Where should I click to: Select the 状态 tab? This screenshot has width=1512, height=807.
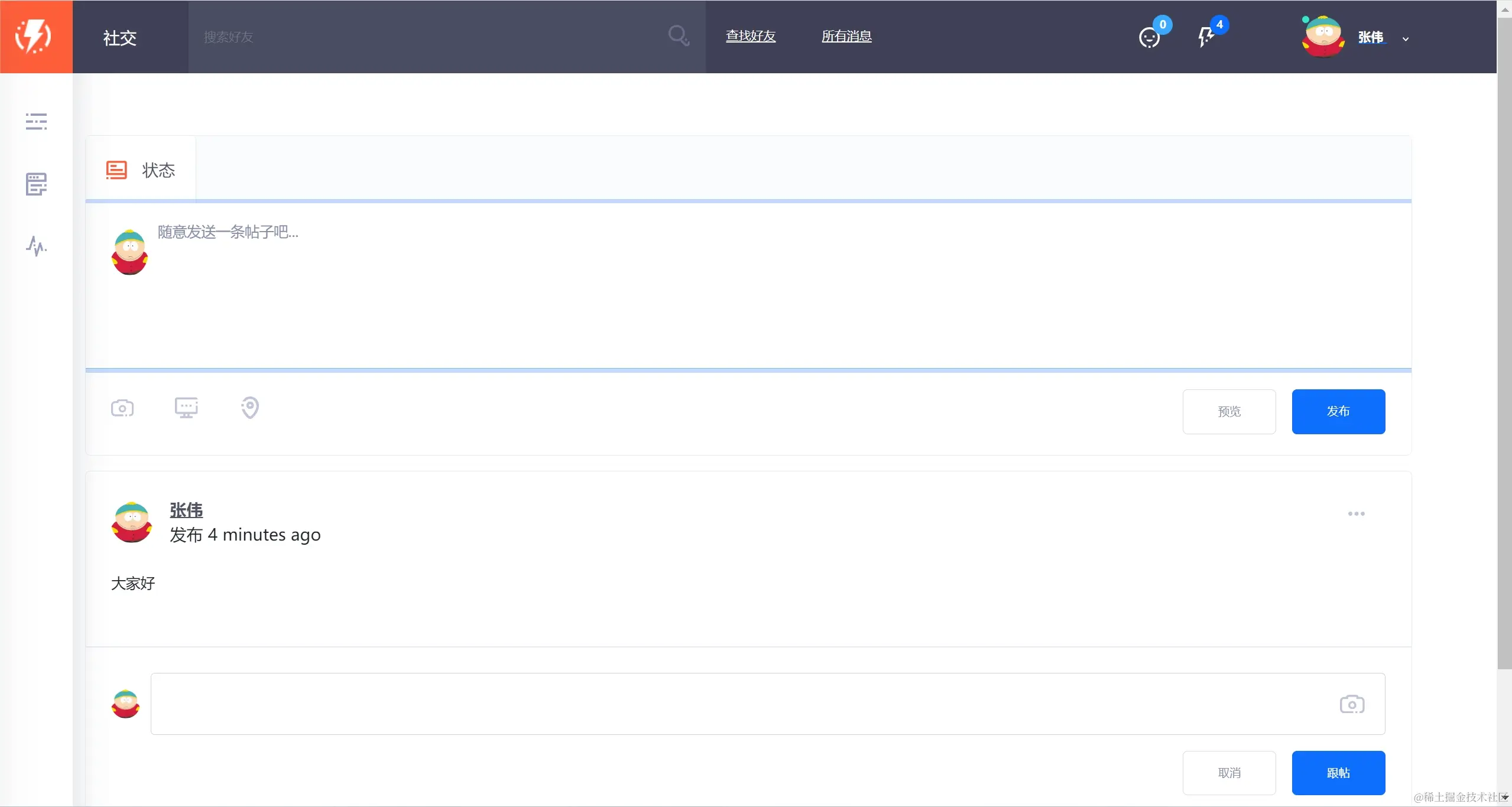[141, 170]
